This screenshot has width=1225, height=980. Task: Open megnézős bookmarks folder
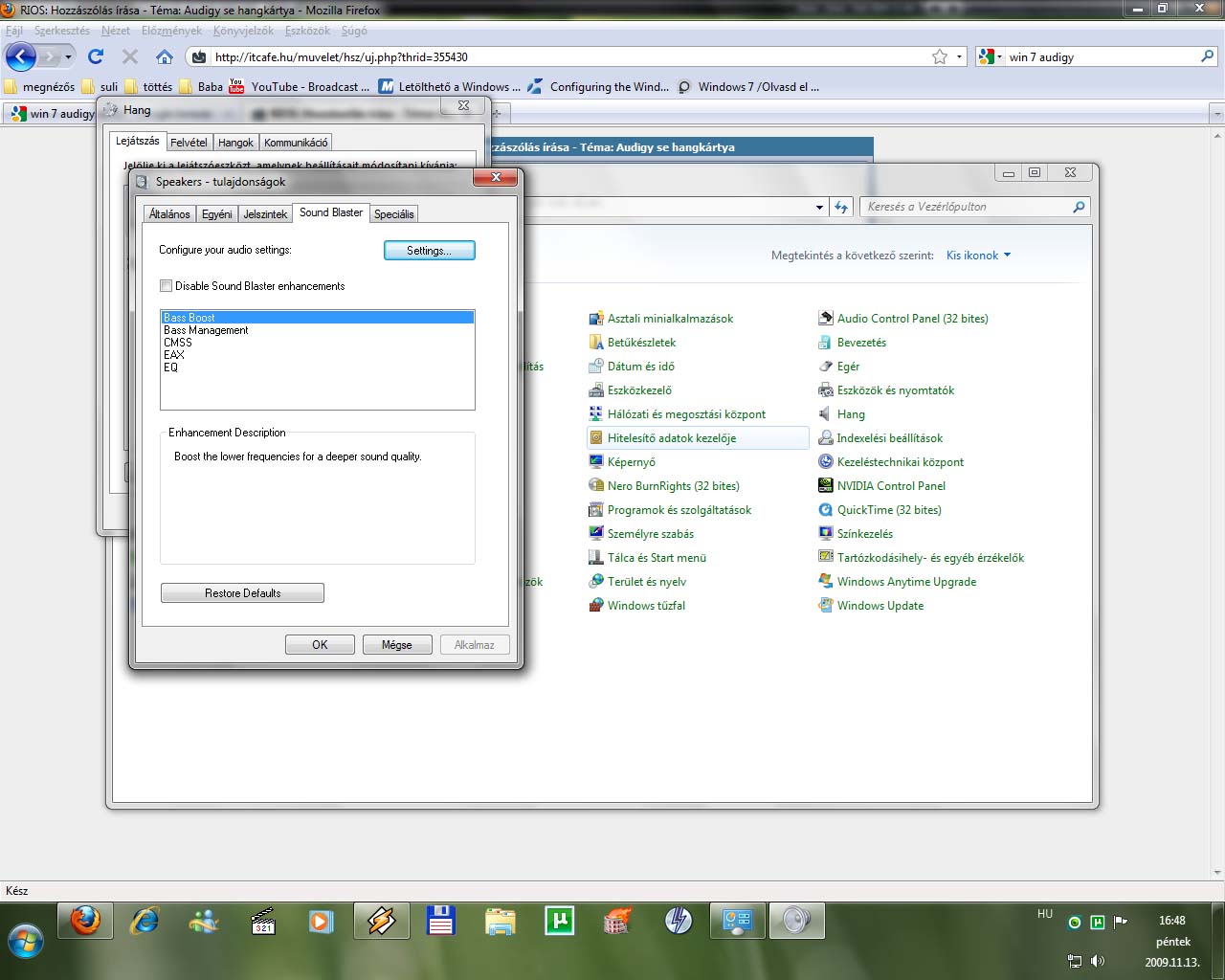click(39, 87)
